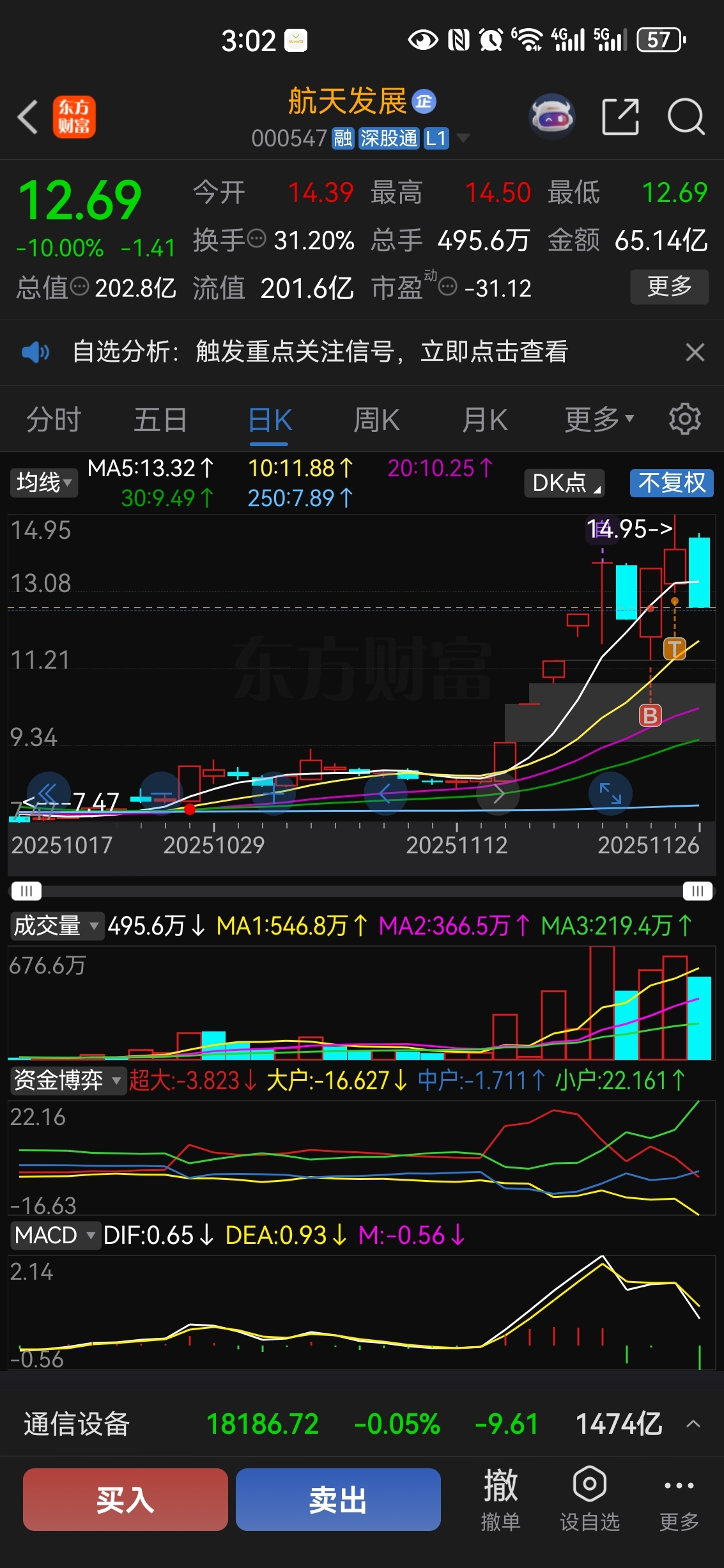
Task: Open the Eastmoney home logo
Action: coord(74,117)
